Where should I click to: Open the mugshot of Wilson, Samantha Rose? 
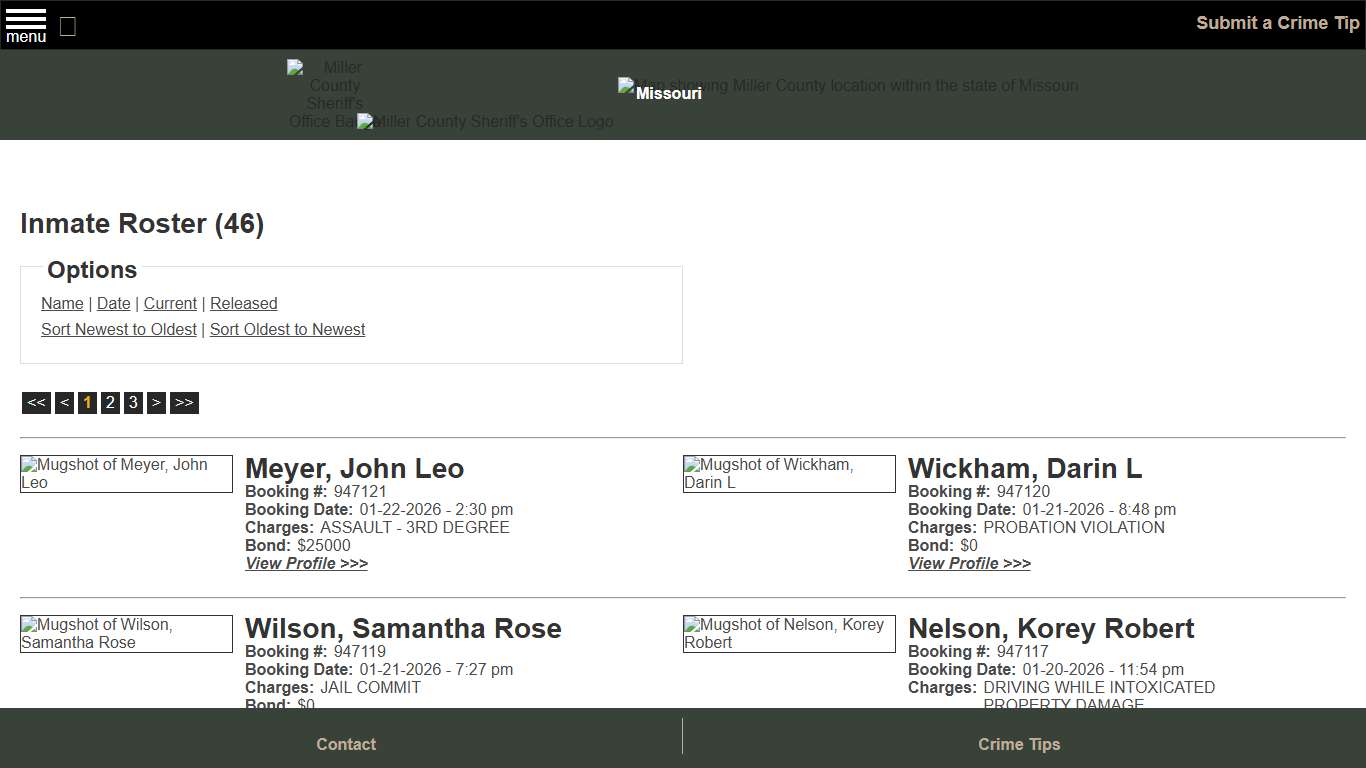pyautogui.click(x=126, y=633)
